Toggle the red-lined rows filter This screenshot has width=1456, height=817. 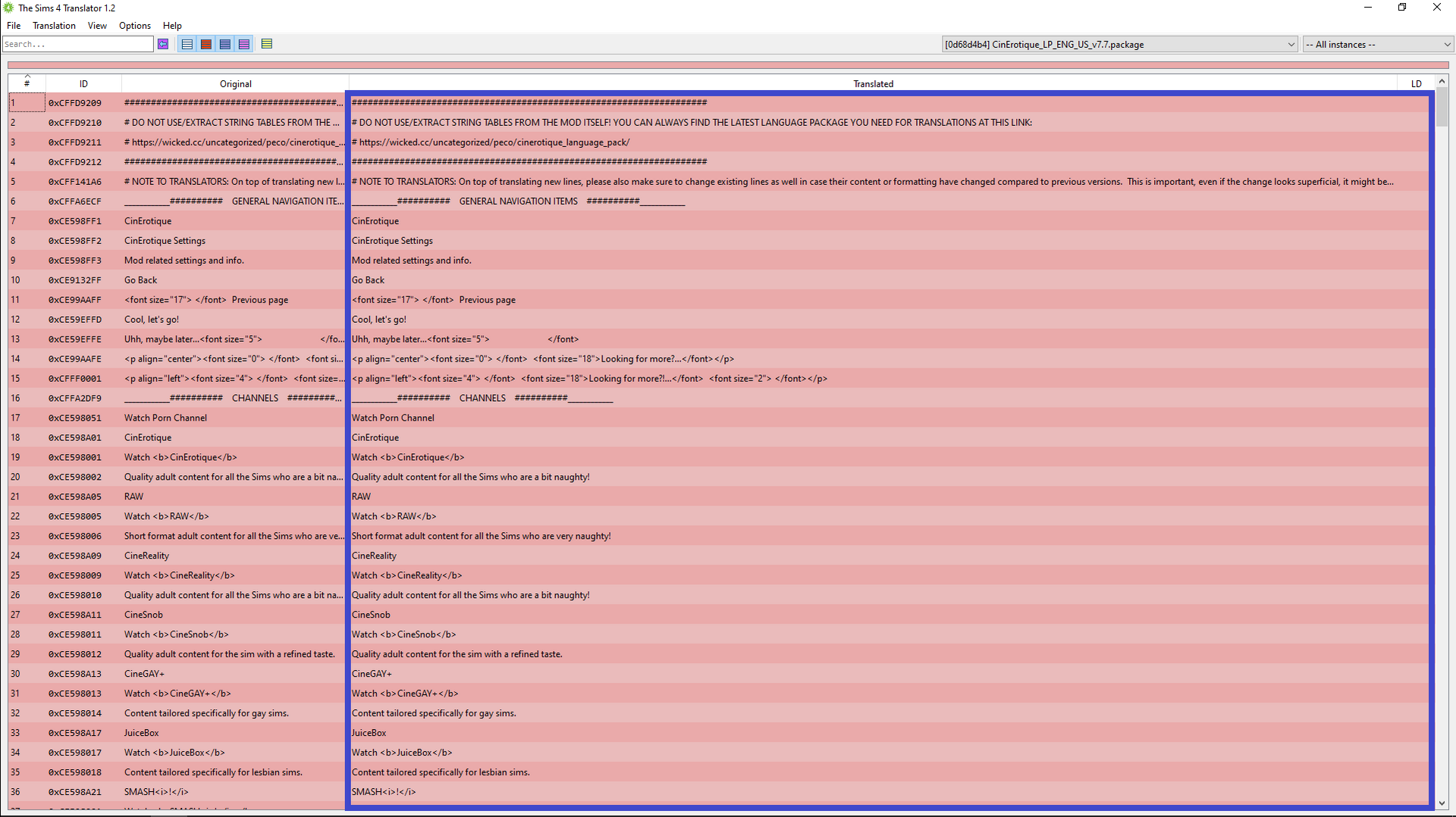click(x=206, y=44)
